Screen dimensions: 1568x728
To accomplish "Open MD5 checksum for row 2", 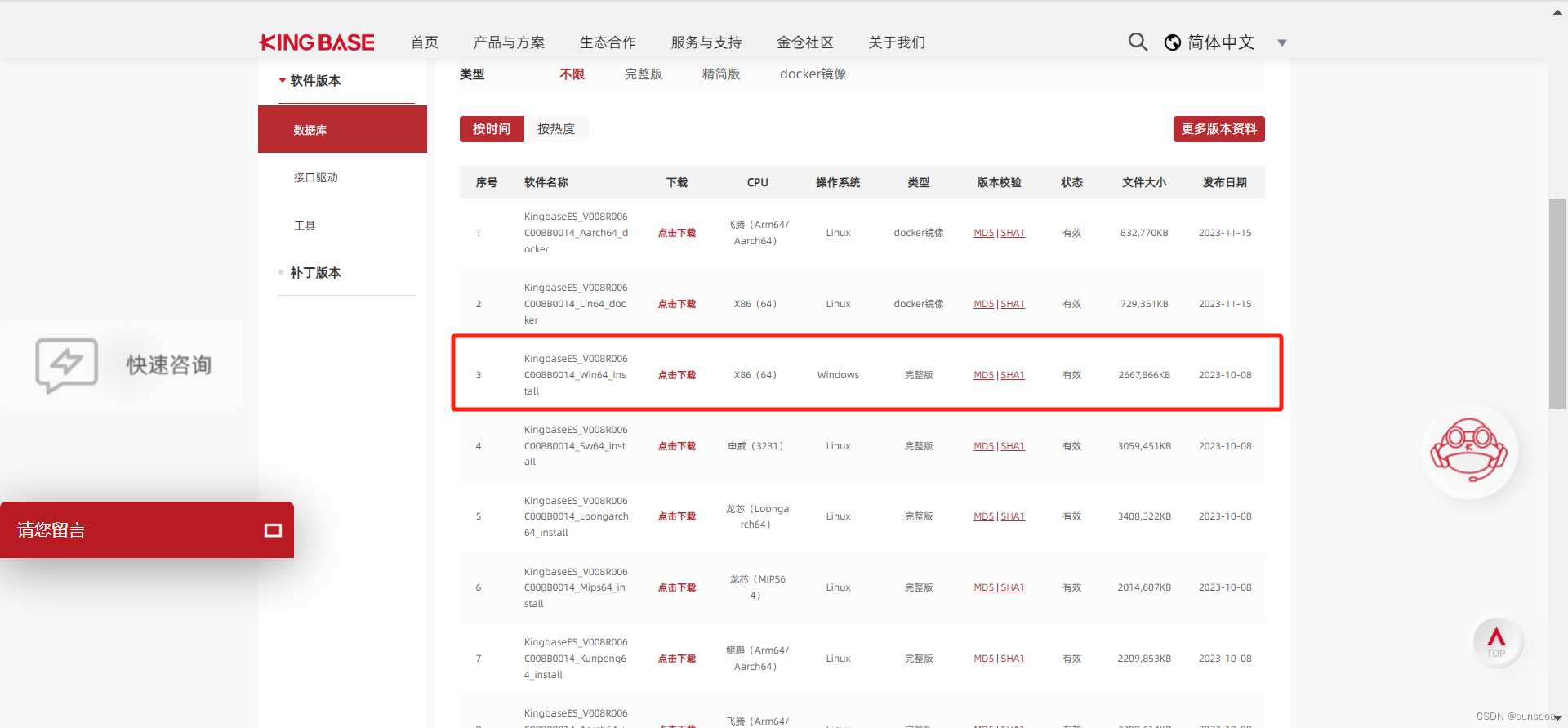I will (x=983, y=304).
